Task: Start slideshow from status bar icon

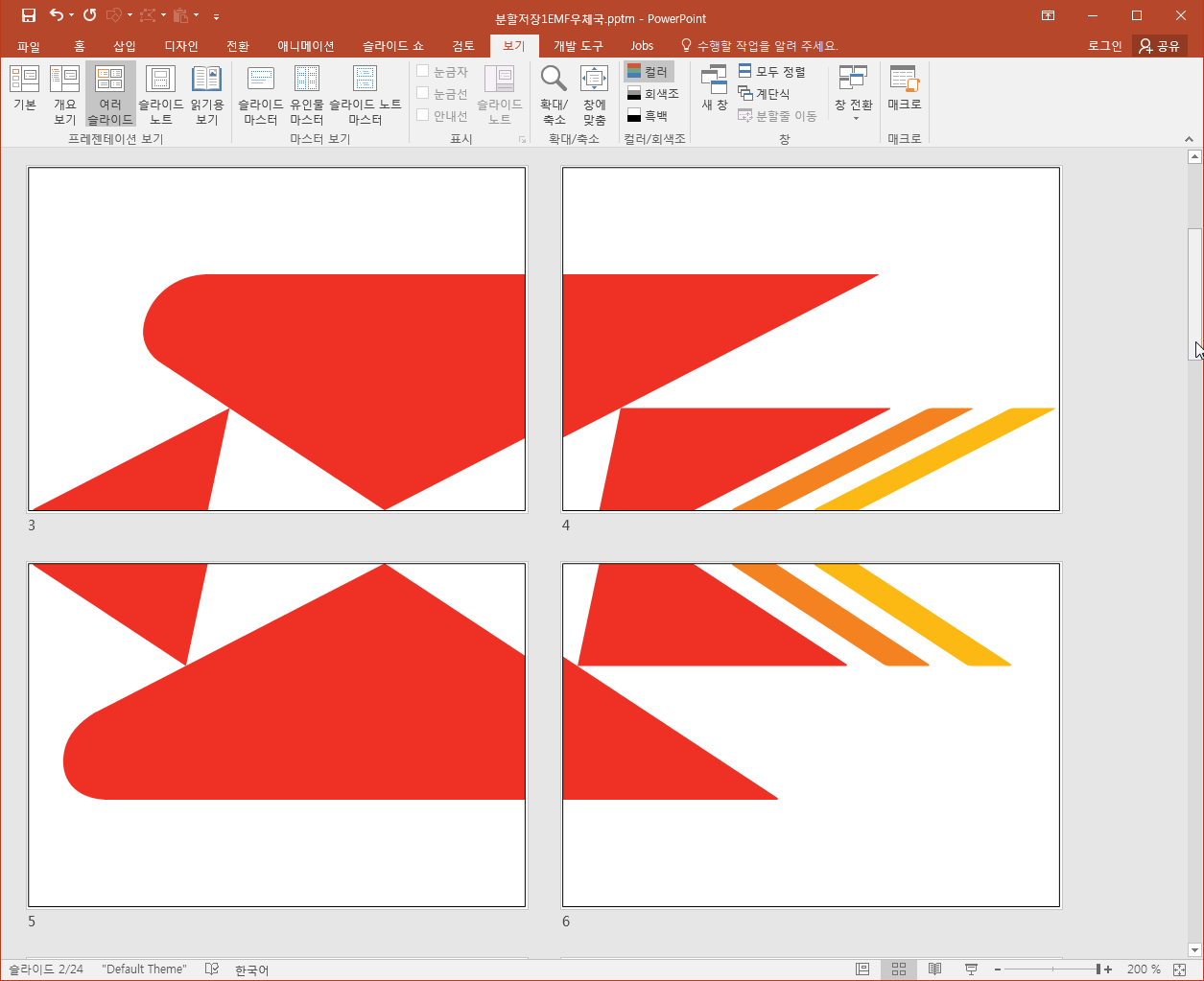Action: (x=971, y=969)
